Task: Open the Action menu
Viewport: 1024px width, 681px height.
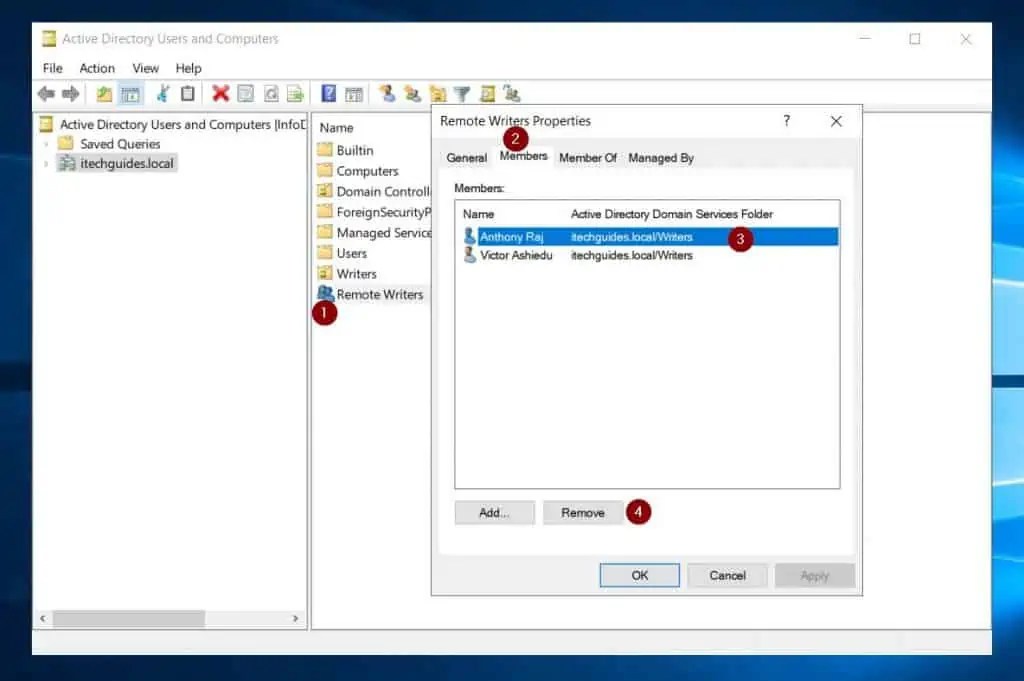Action: point(97,68)
